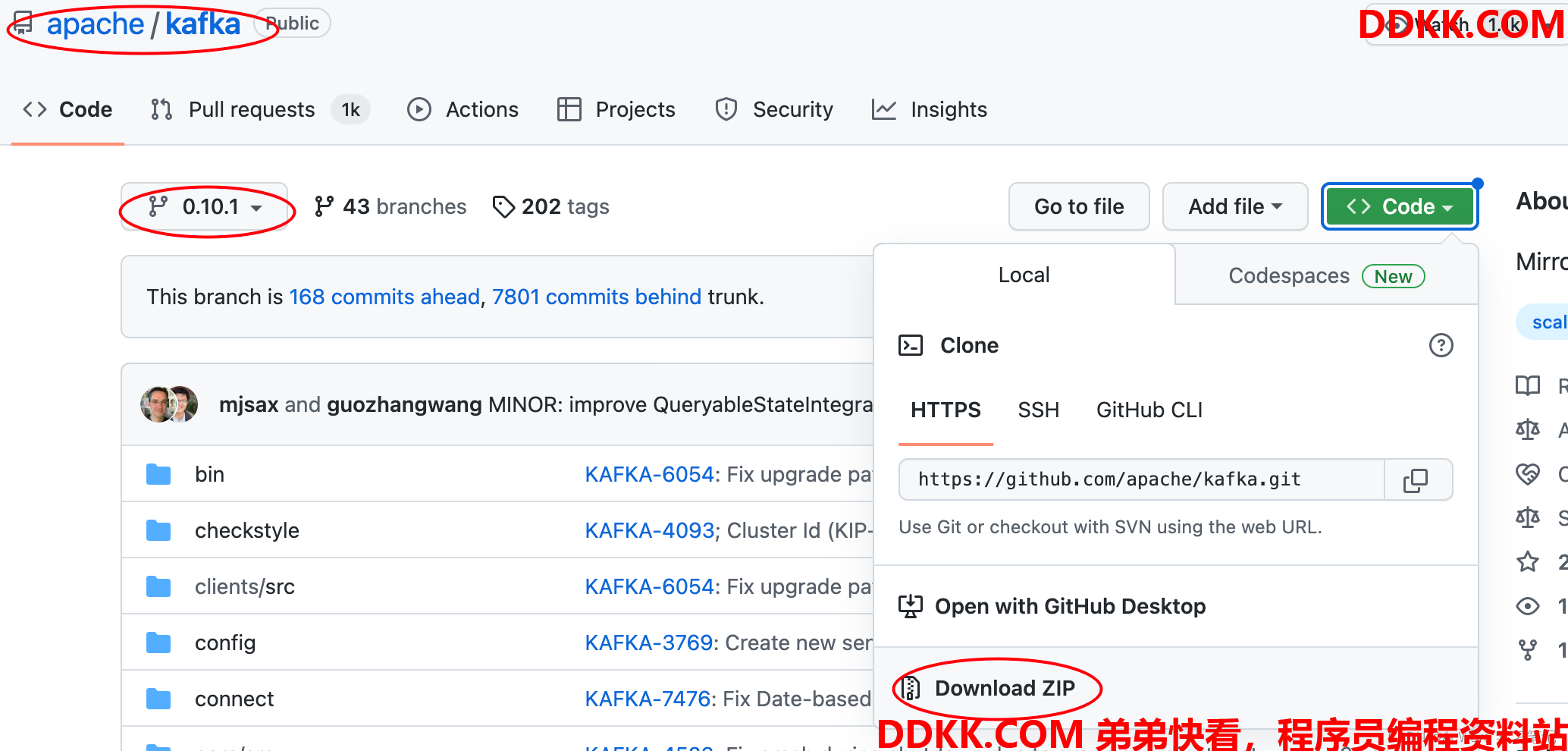
Task: Click the tag icon beside 202 tags
Action: point(503,206)
